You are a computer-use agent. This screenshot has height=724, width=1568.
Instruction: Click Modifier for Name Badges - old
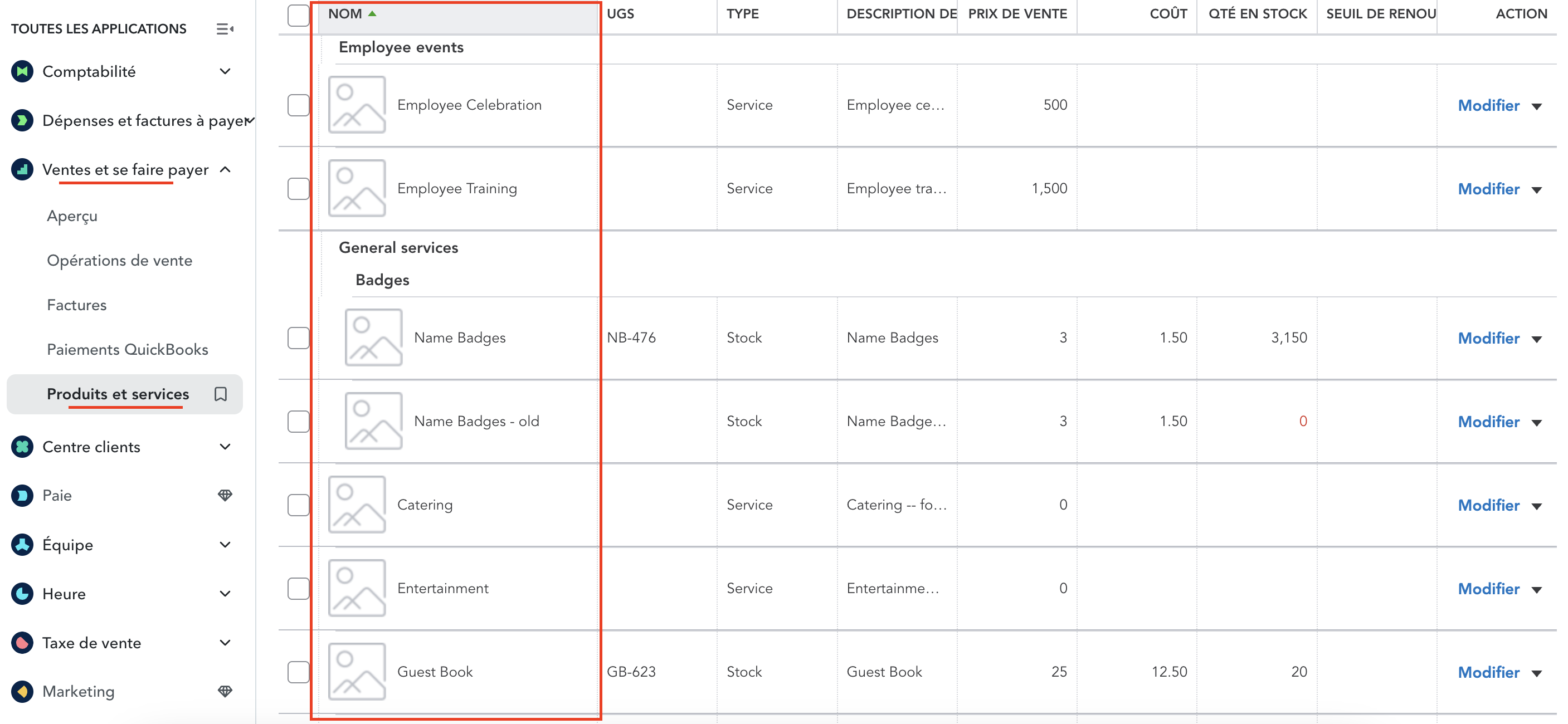tap(1488, 422)
